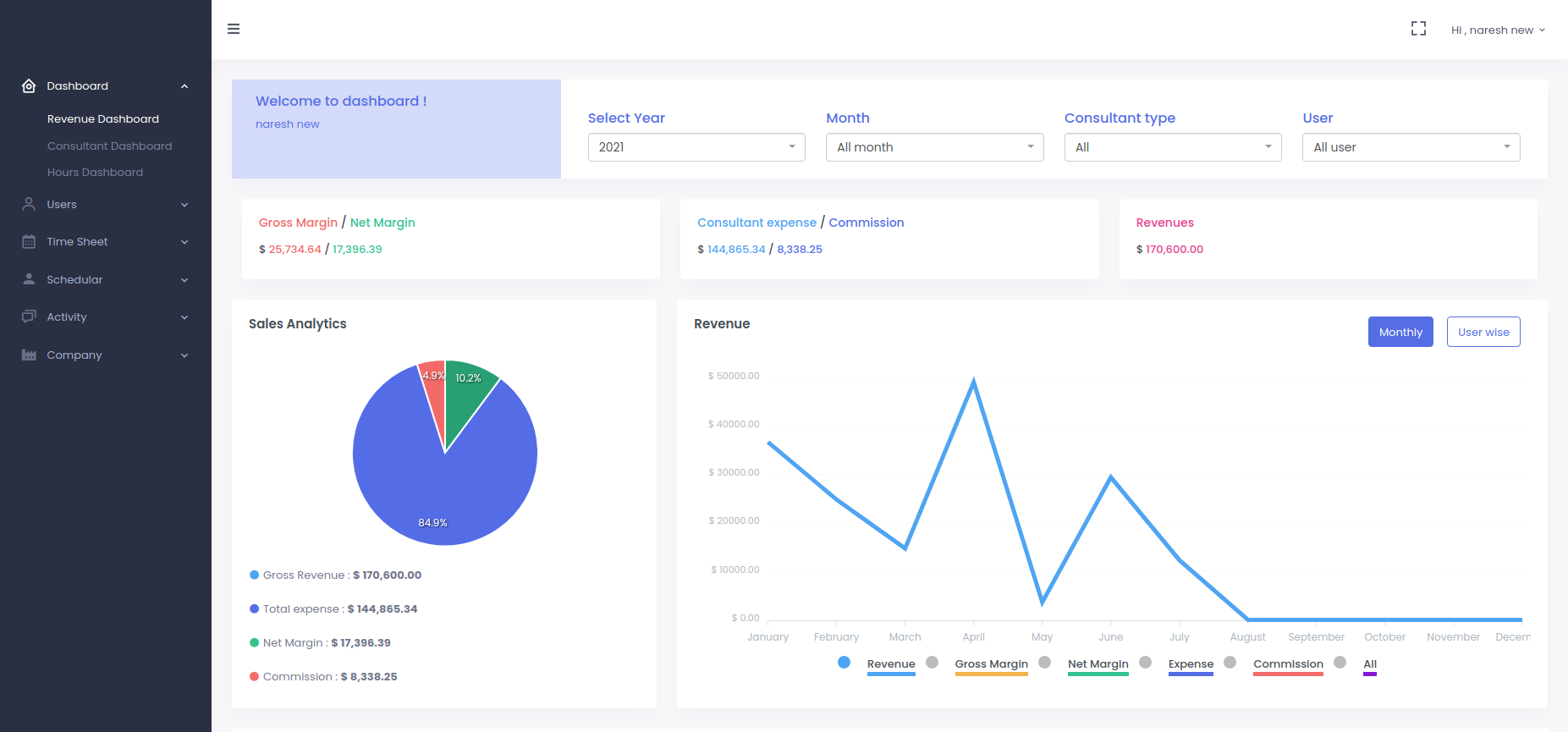
Task: Open Consultant Dashboard in sidebar
Action: click(109, 146)
